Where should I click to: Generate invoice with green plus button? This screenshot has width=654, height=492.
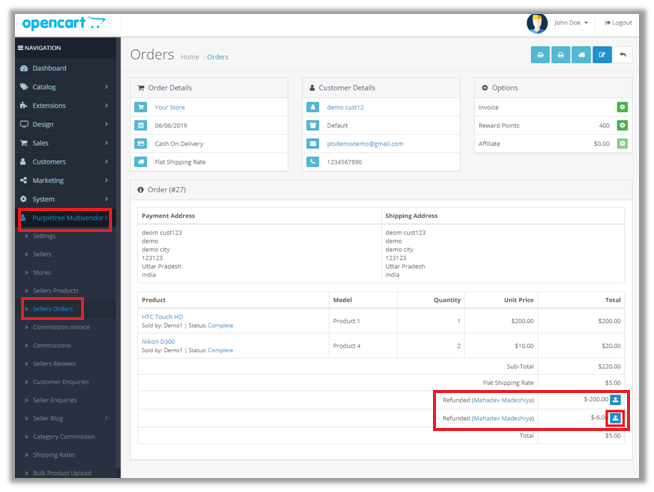(x=622, y=107)
